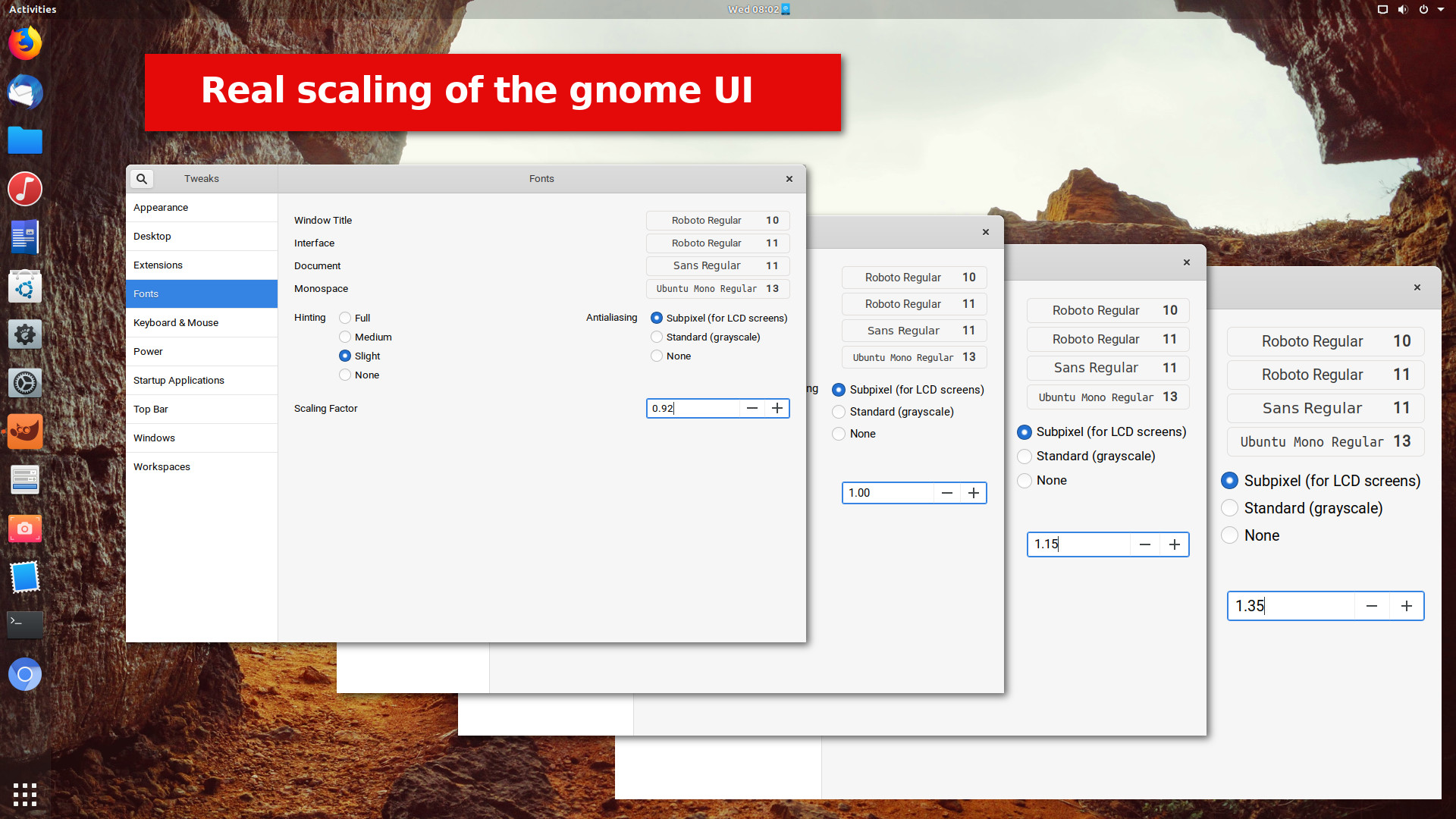Viewport: 1456px width, 819px height.
Task: Select Fonts section in Tweaks sidebar
Action: [202, 294]
